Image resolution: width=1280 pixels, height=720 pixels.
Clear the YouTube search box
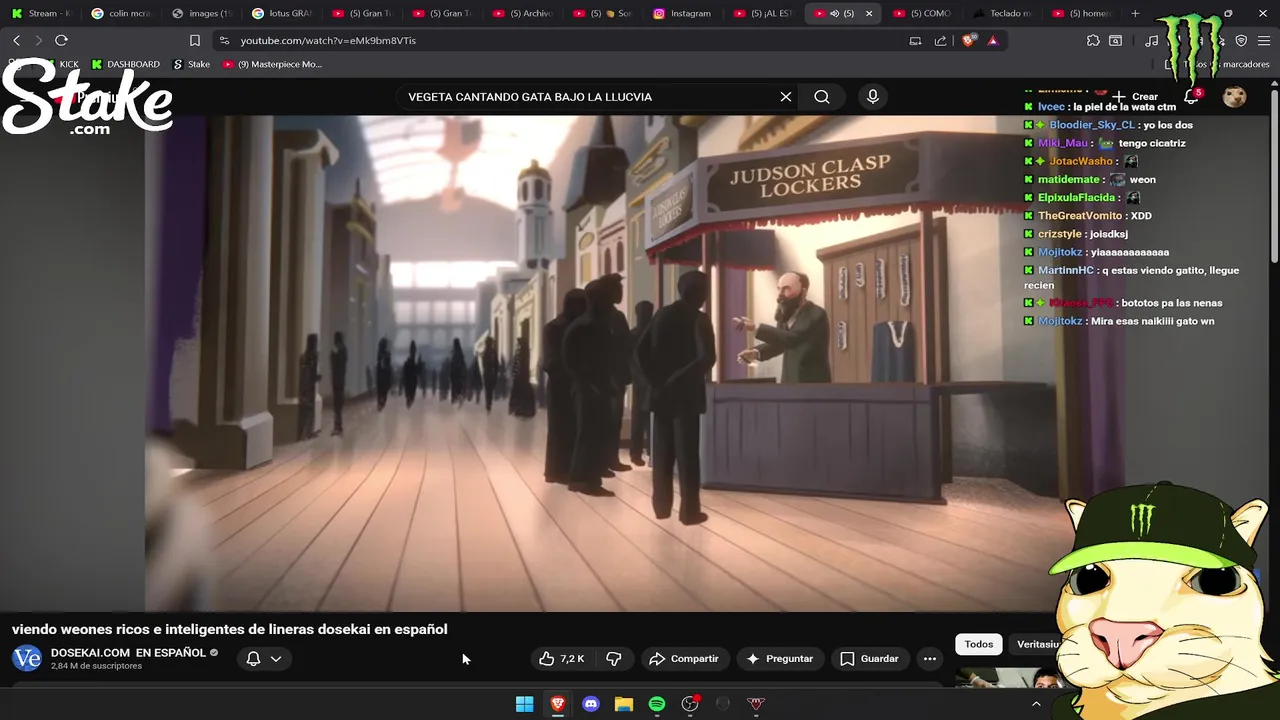tap(786, 97)
